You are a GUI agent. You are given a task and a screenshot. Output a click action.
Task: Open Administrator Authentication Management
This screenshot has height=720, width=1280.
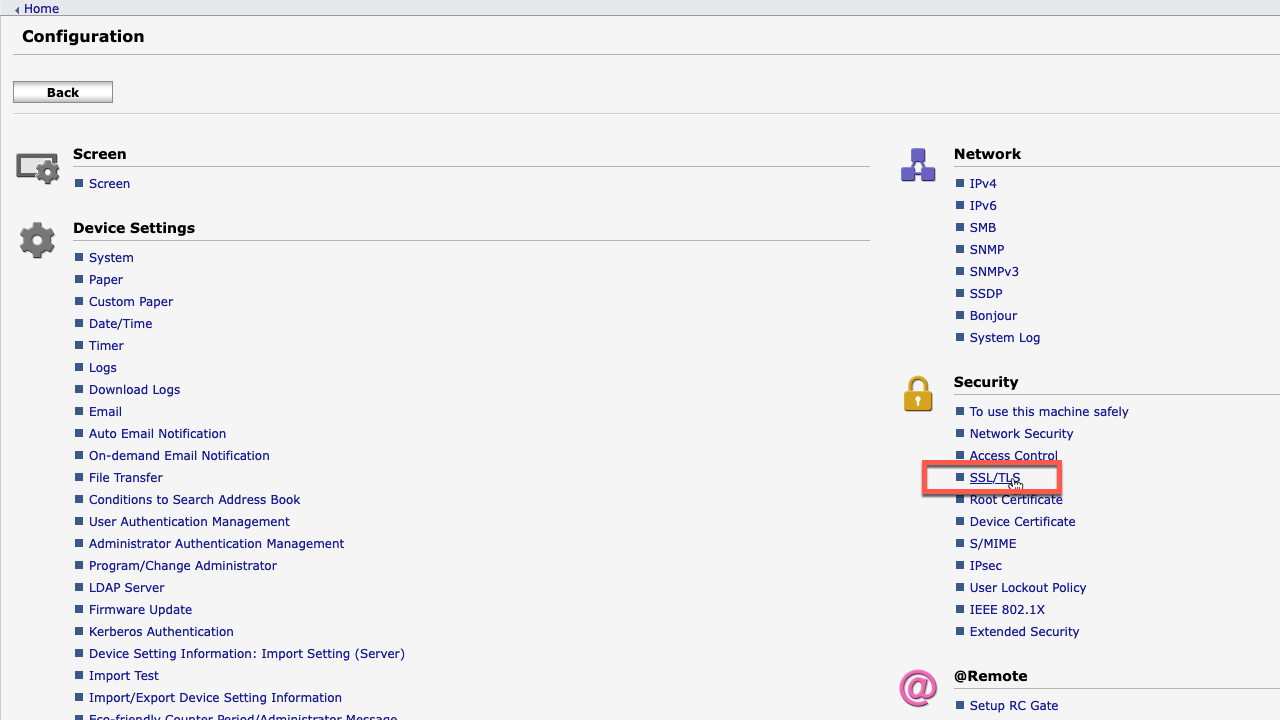[216, 544]
